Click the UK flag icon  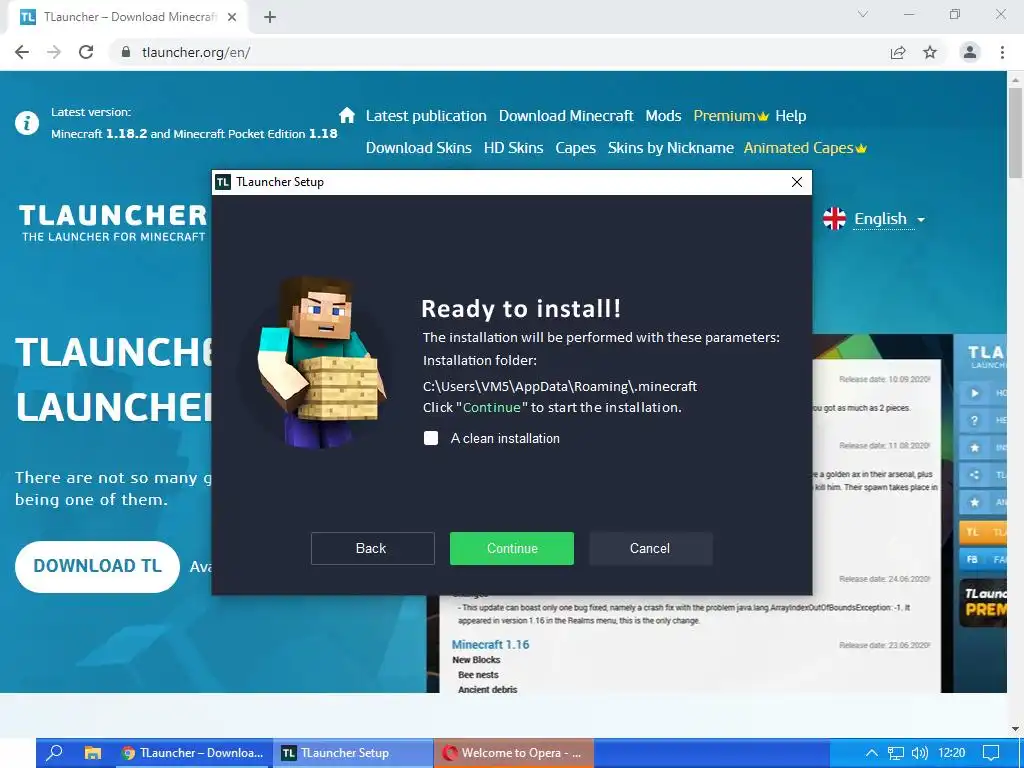point(834,219)
